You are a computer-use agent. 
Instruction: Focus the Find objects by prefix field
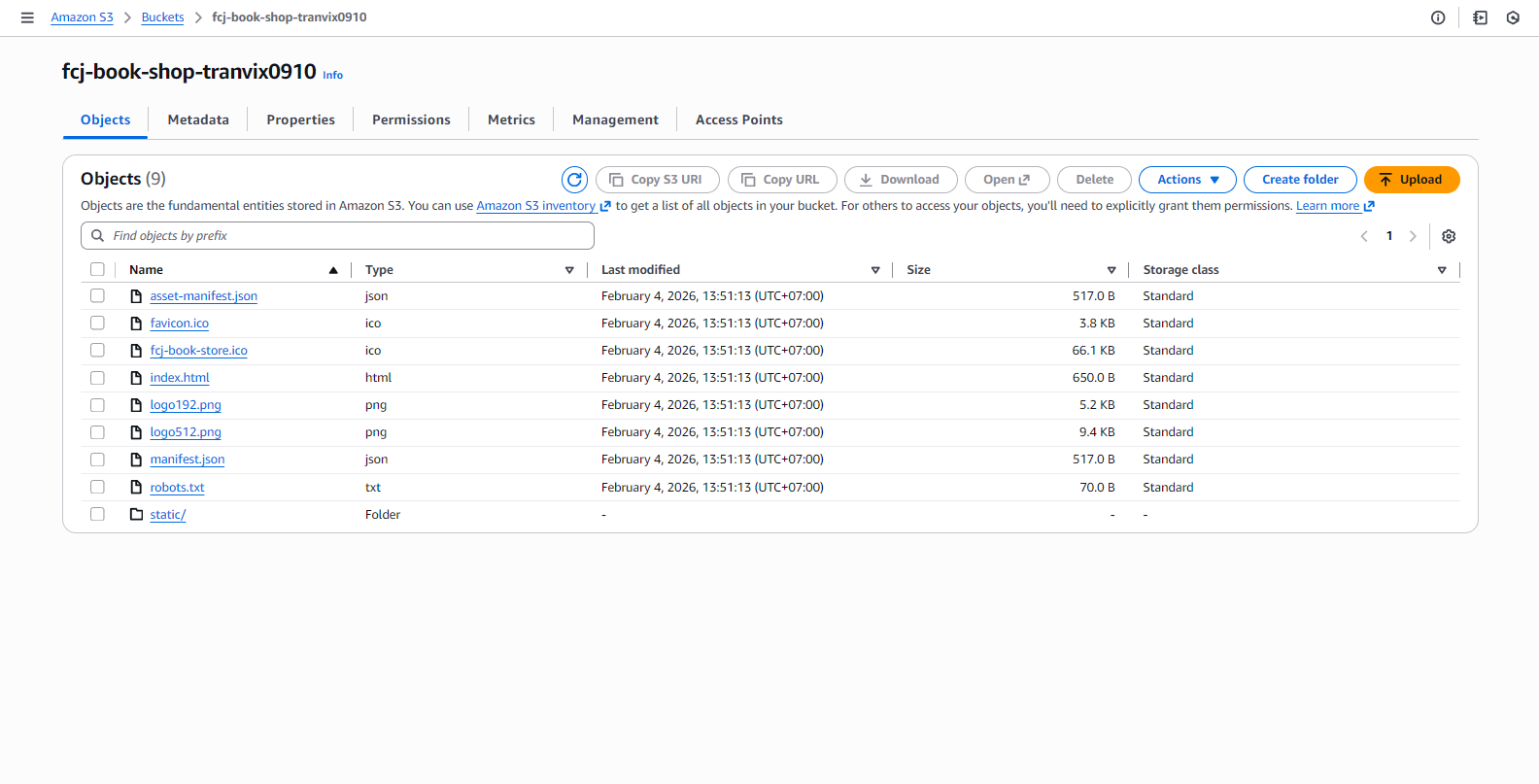click(337, 236)
